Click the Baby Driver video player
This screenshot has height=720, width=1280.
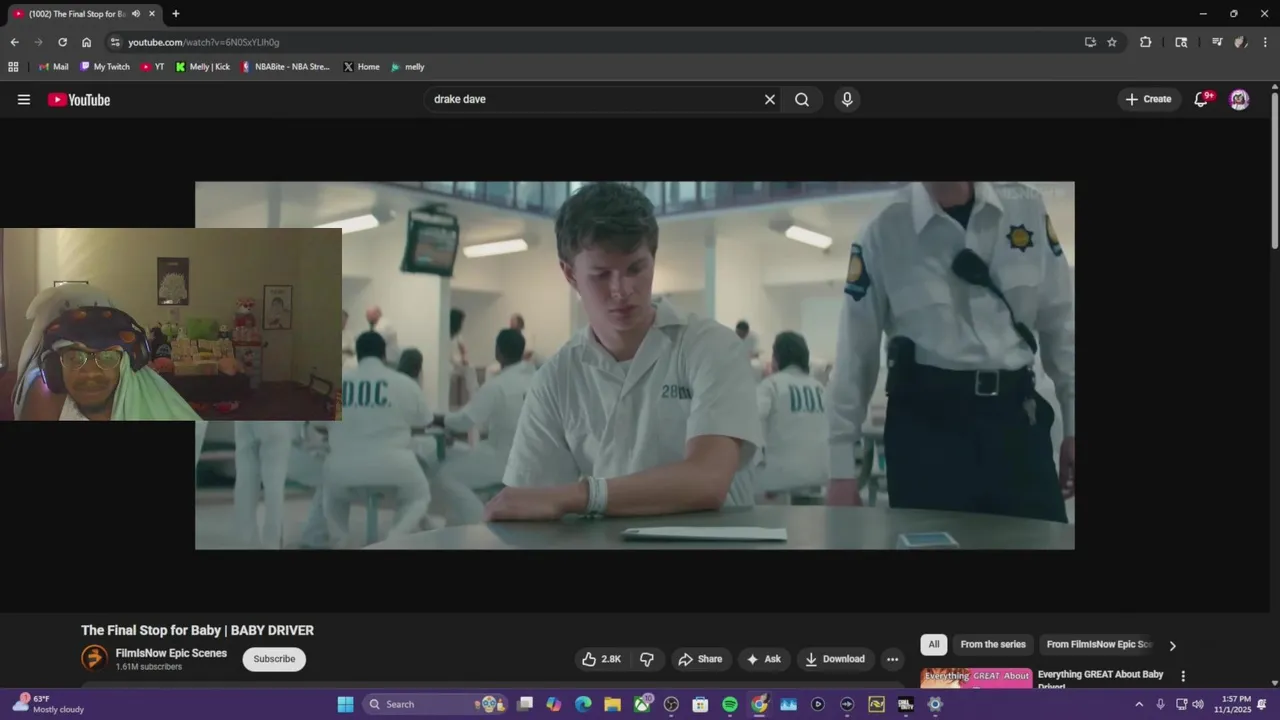click(635, 365)
